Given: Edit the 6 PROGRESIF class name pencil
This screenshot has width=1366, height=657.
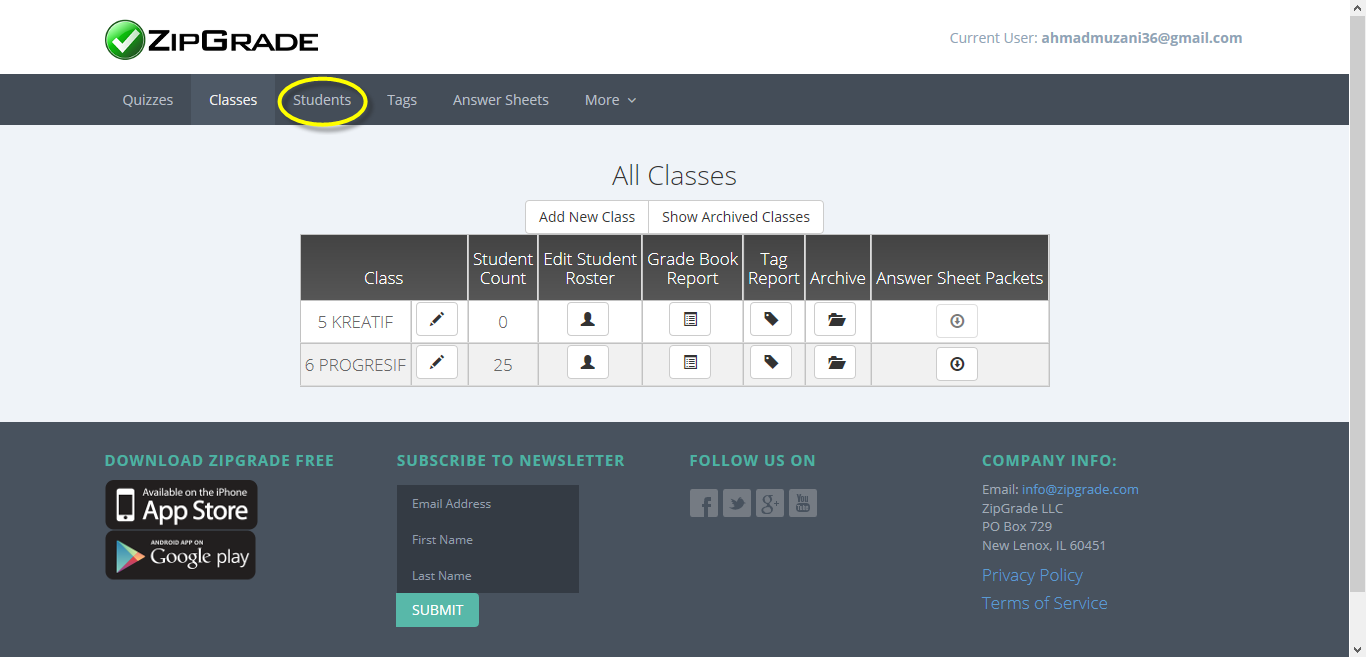Looking at the screenshot, I should 437,363.
